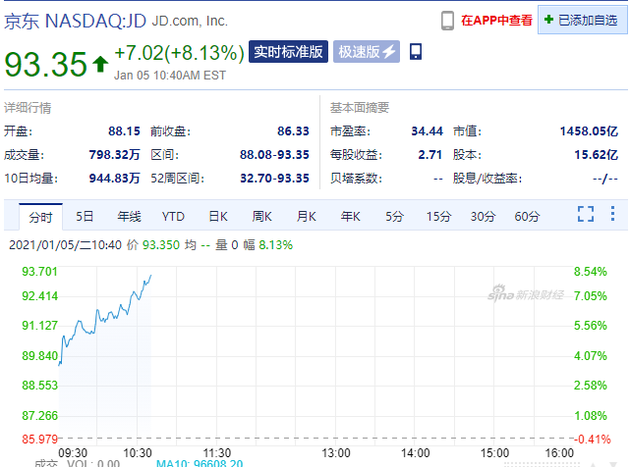Select the YTD chart tab
630x467 pixels.
point(173,217)
